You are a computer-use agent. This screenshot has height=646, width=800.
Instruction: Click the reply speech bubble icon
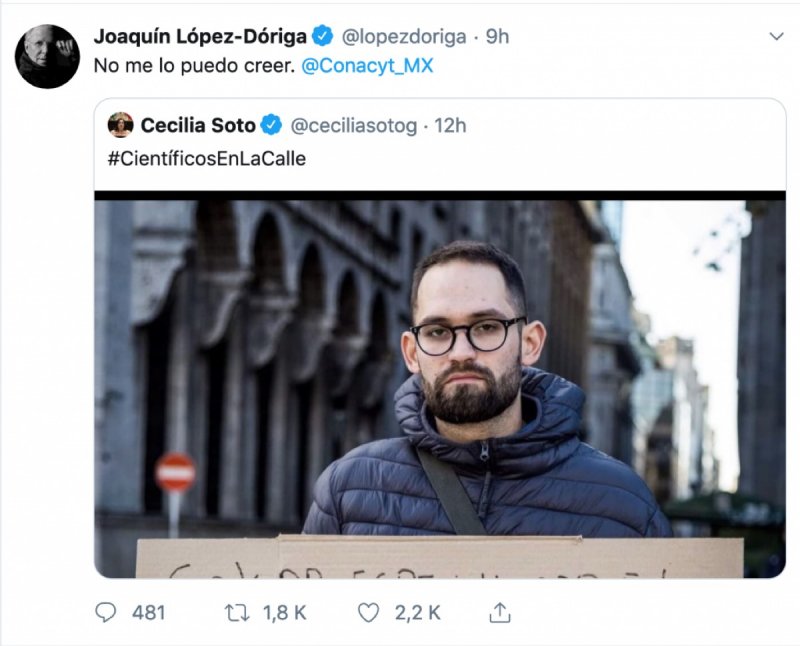(x=105, y=612)
